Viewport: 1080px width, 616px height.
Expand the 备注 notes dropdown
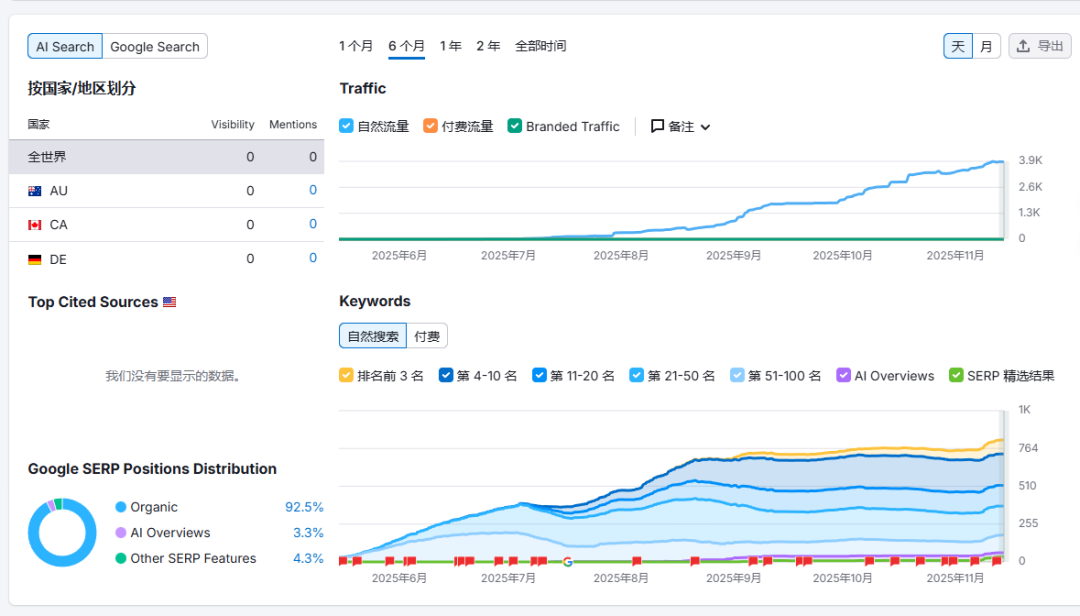705,127
